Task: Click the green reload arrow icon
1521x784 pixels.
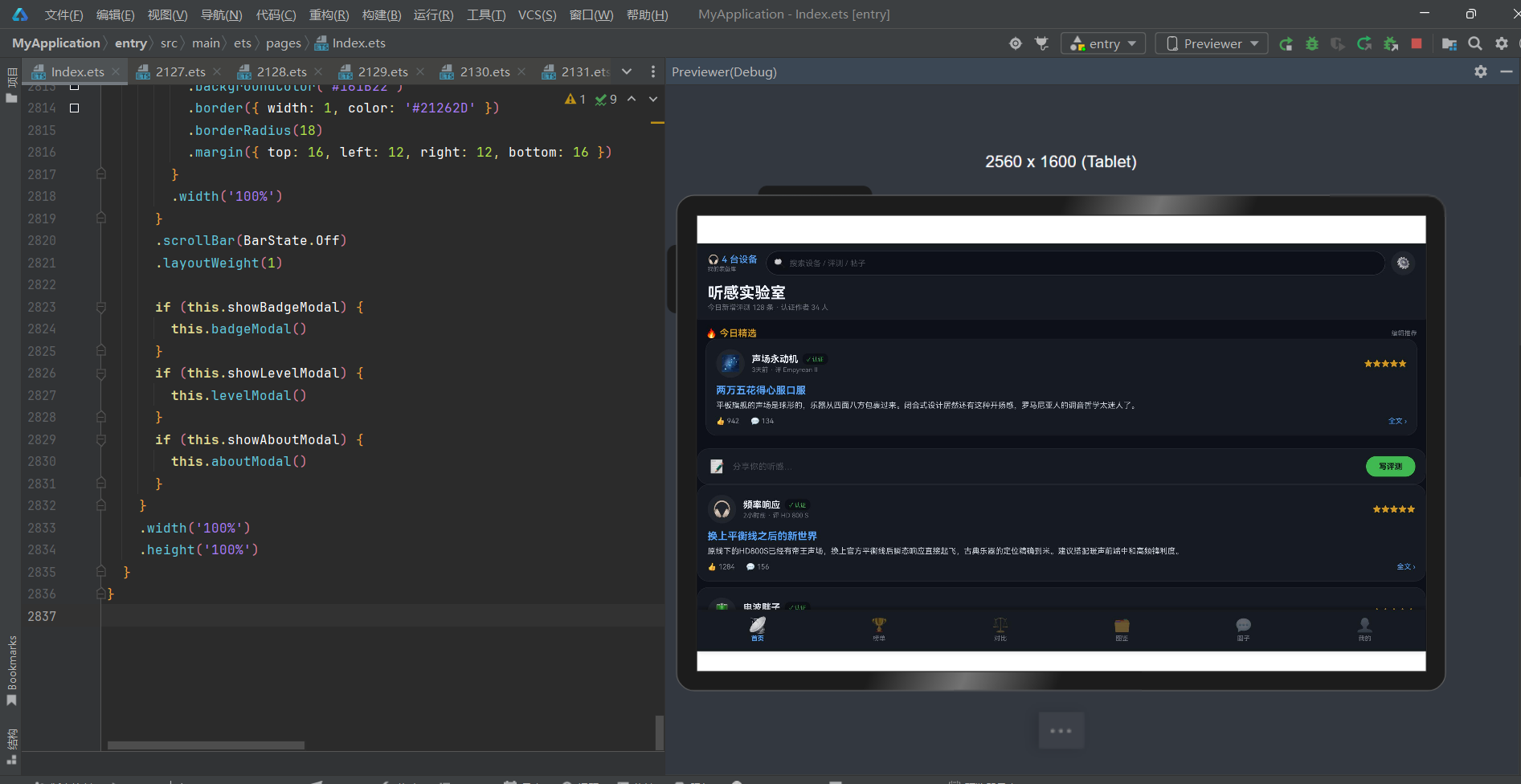Action: (x=1364, y=43)
